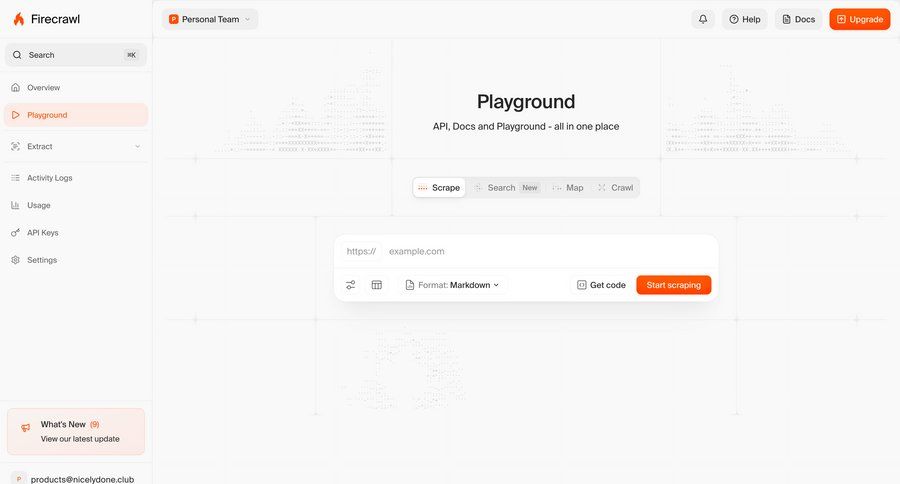Click the table view icon
This screenshot has width=900, height=484.
377,285
